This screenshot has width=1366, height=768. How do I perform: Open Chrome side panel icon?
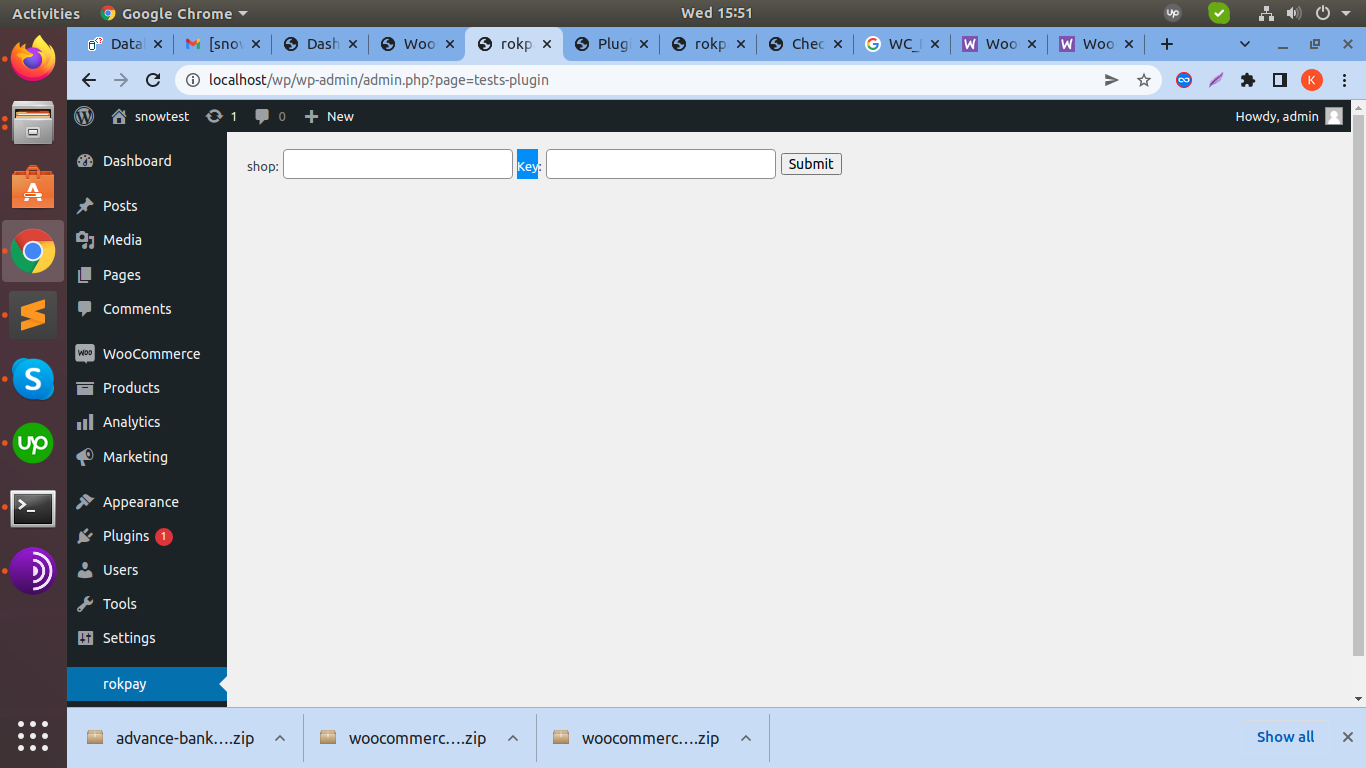click(x=1279, y=80)
